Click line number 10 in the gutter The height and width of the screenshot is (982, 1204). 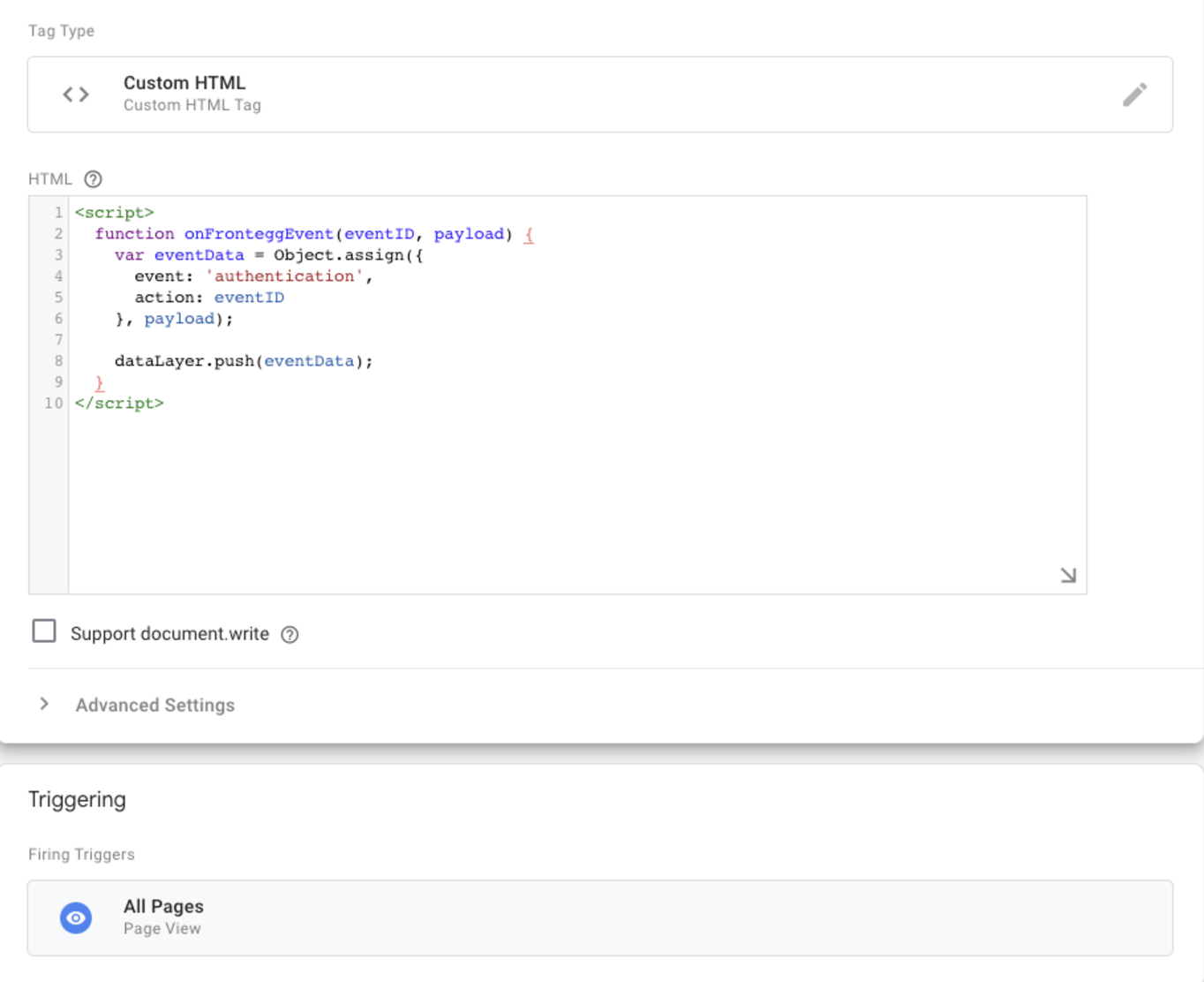click(54, 404)
